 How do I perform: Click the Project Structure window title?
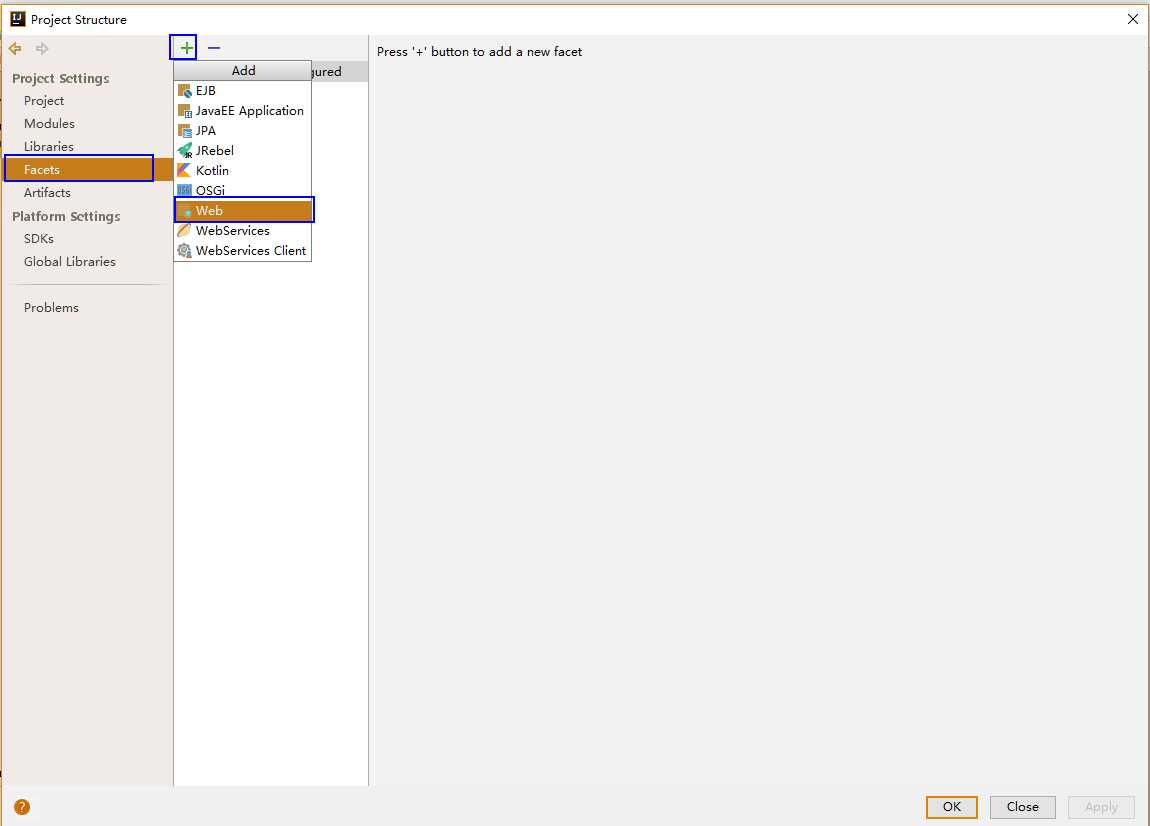[x=78, y=20]
